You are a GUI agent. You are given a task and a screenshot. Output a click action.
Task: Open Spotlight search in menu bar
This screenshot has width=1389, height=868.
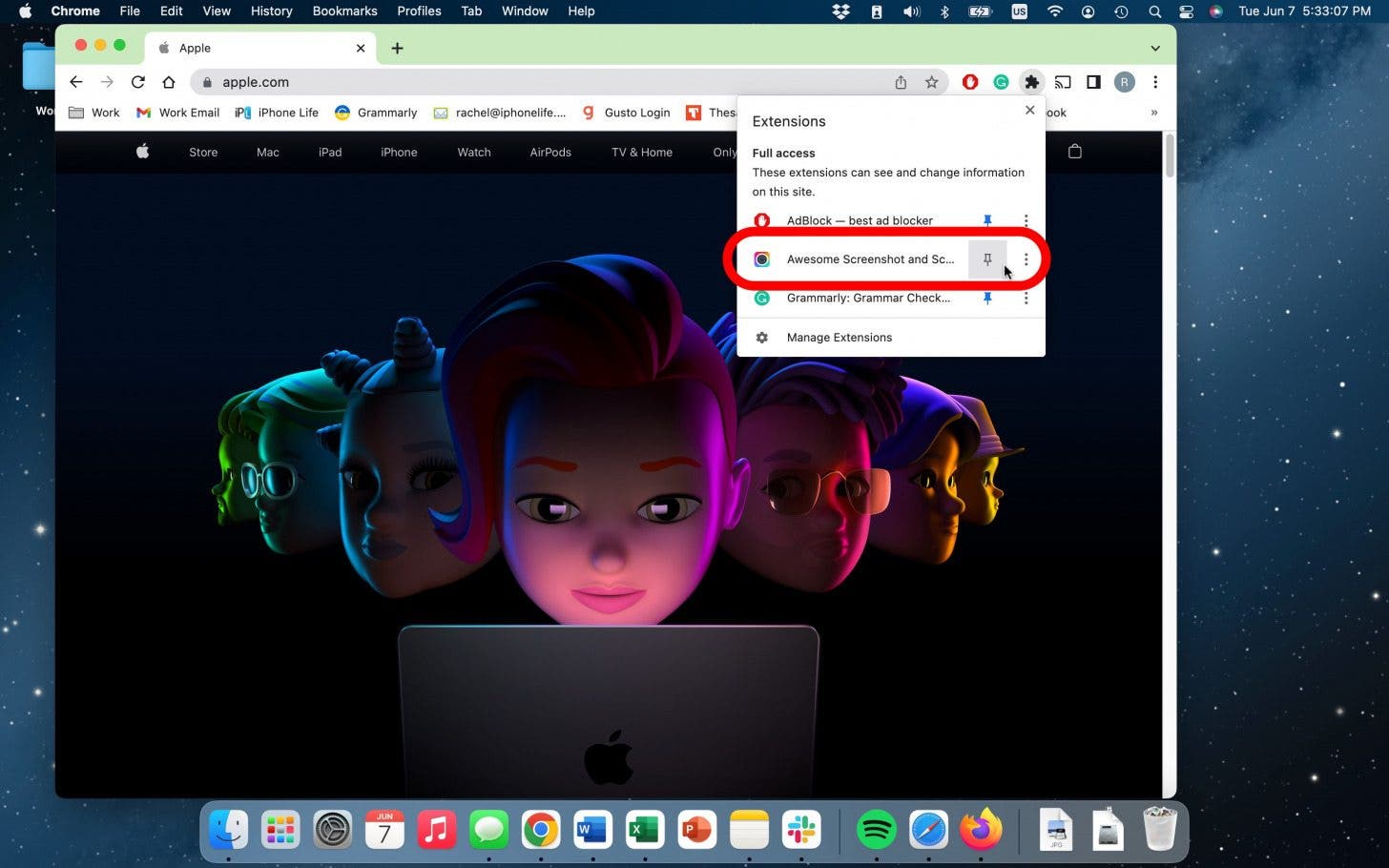1155,11
